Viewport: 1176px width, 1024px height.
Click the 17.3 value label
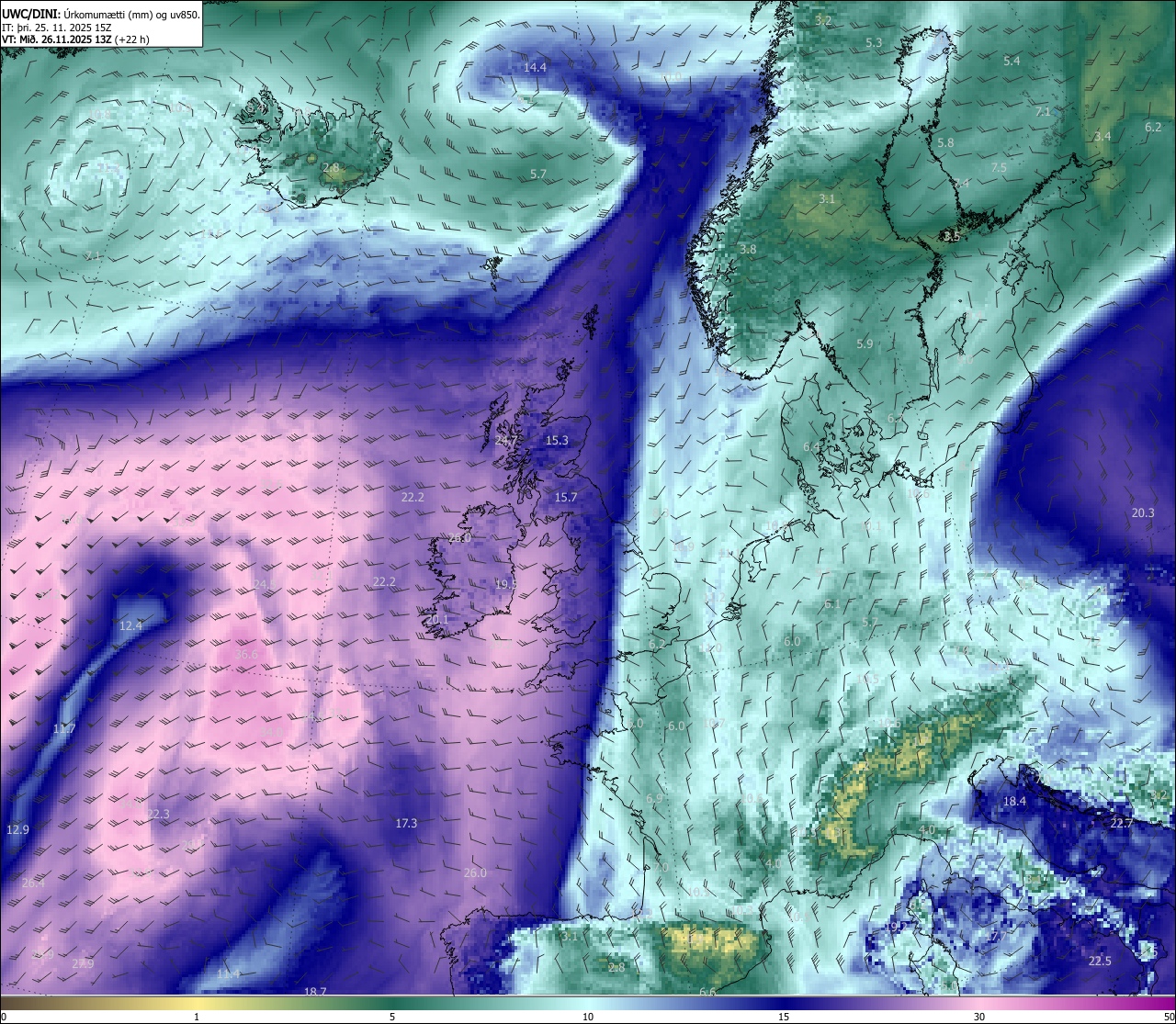click(x=406, y=824)
